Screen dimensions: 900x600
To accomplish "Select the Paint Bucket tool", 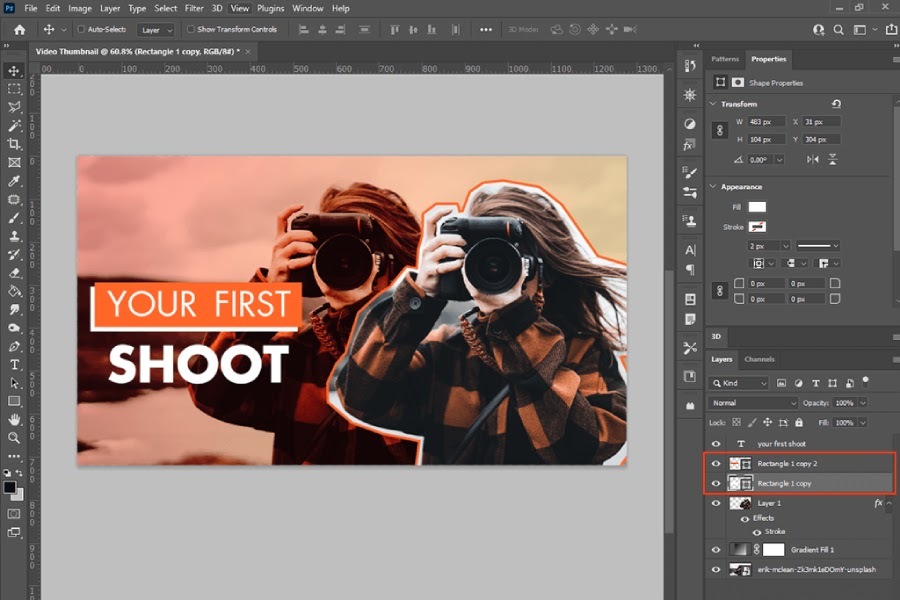I will pyautogui.click(x=14, y=291).
